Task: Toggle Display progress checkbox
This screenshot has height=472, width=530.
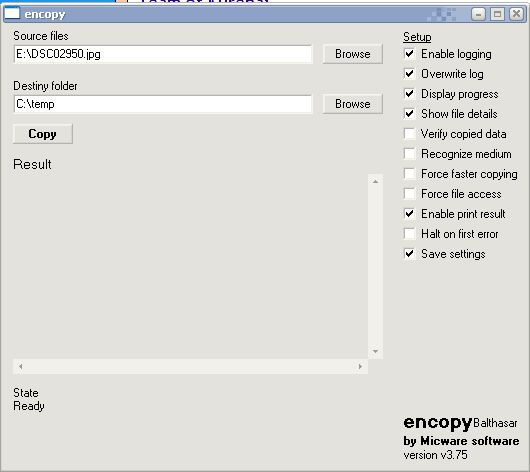Action: [409, 94]
